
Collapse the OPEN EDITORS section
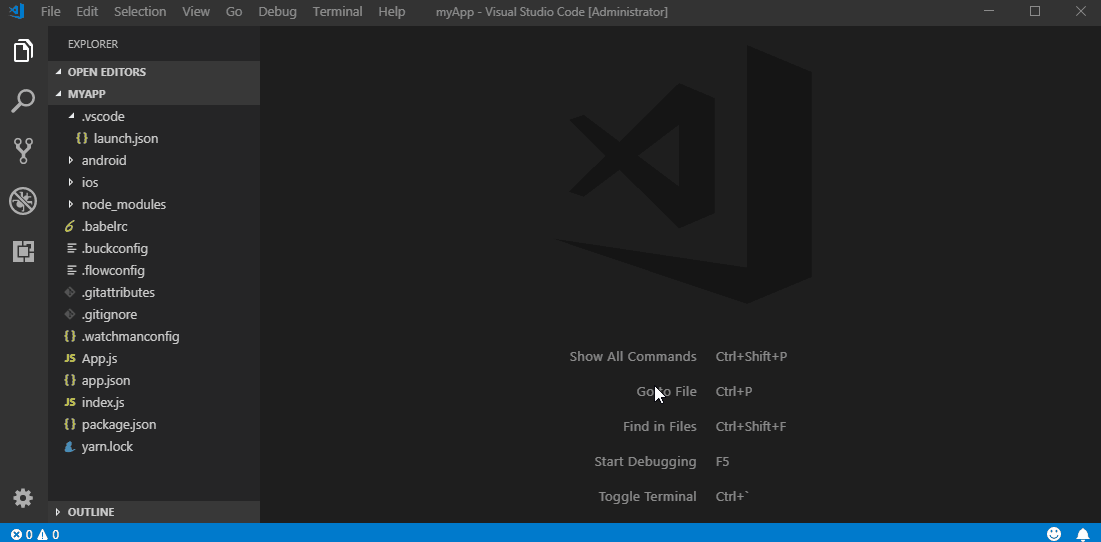(x=58, y=72)
